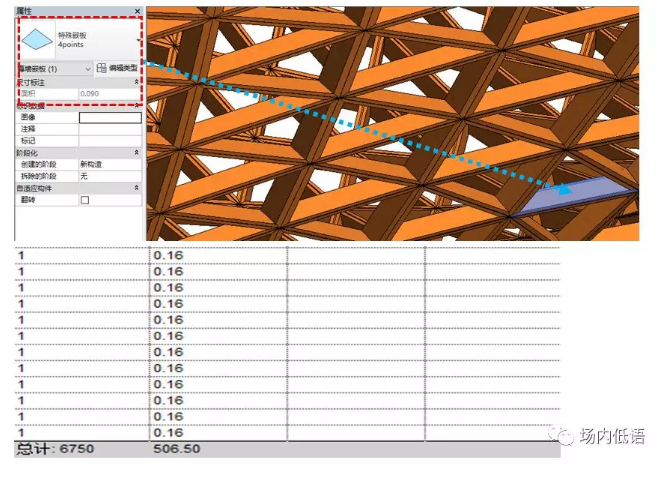Viewport: 661px width, 477px height.
Task: Click the 编辑类型 edit type button
Action: click(117, 68)
